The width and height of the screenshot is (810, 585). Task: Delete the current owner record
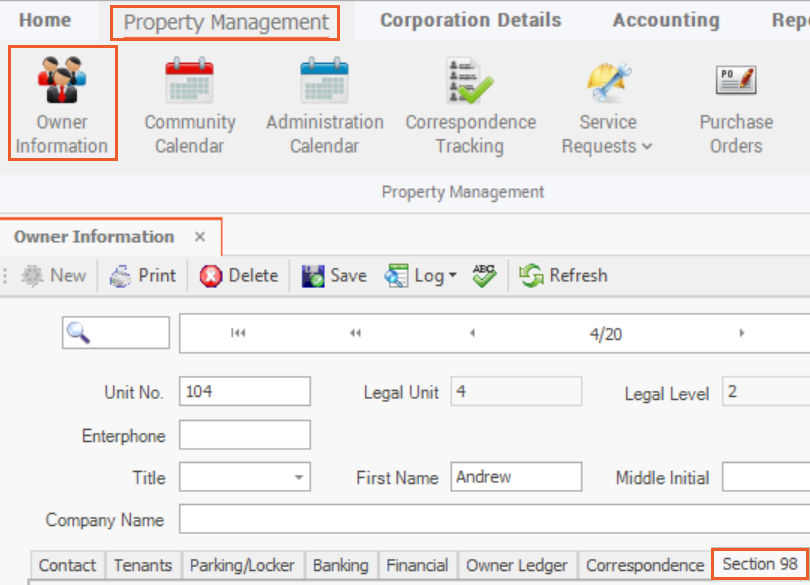(239, 276)
